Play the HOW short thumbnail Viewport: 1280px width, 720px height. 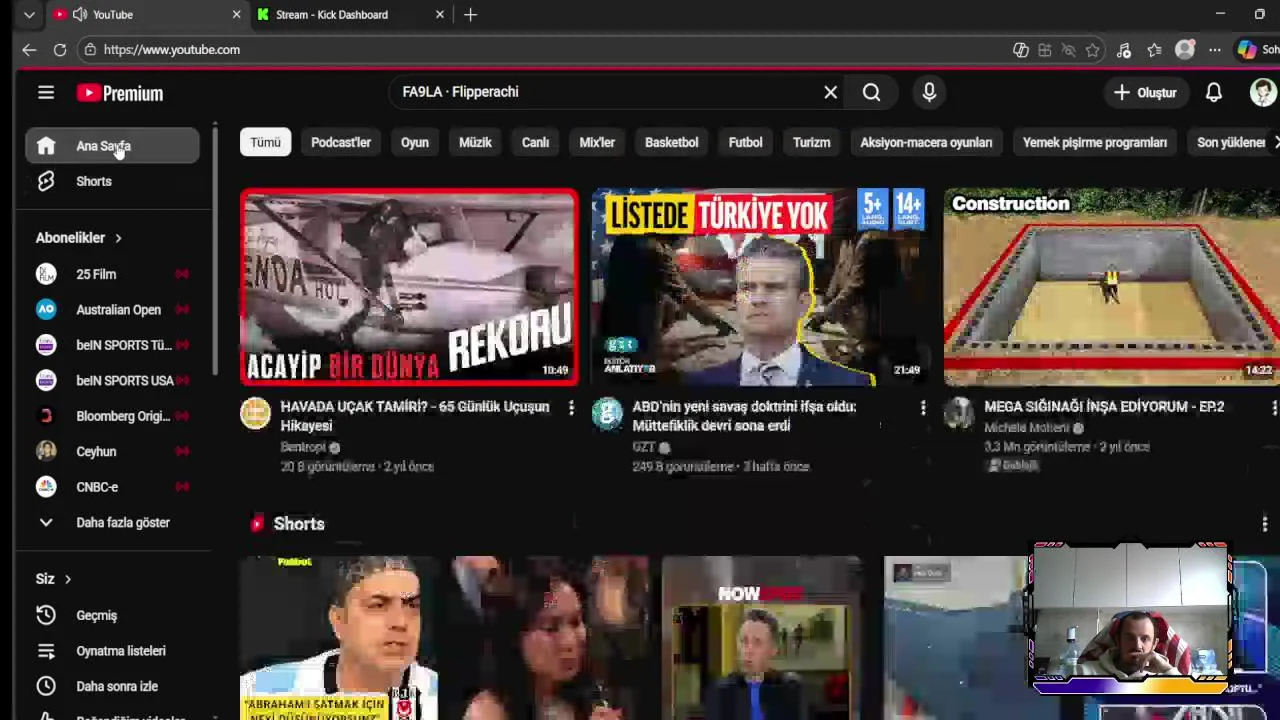pyautogui.click(x=761, y=638)
